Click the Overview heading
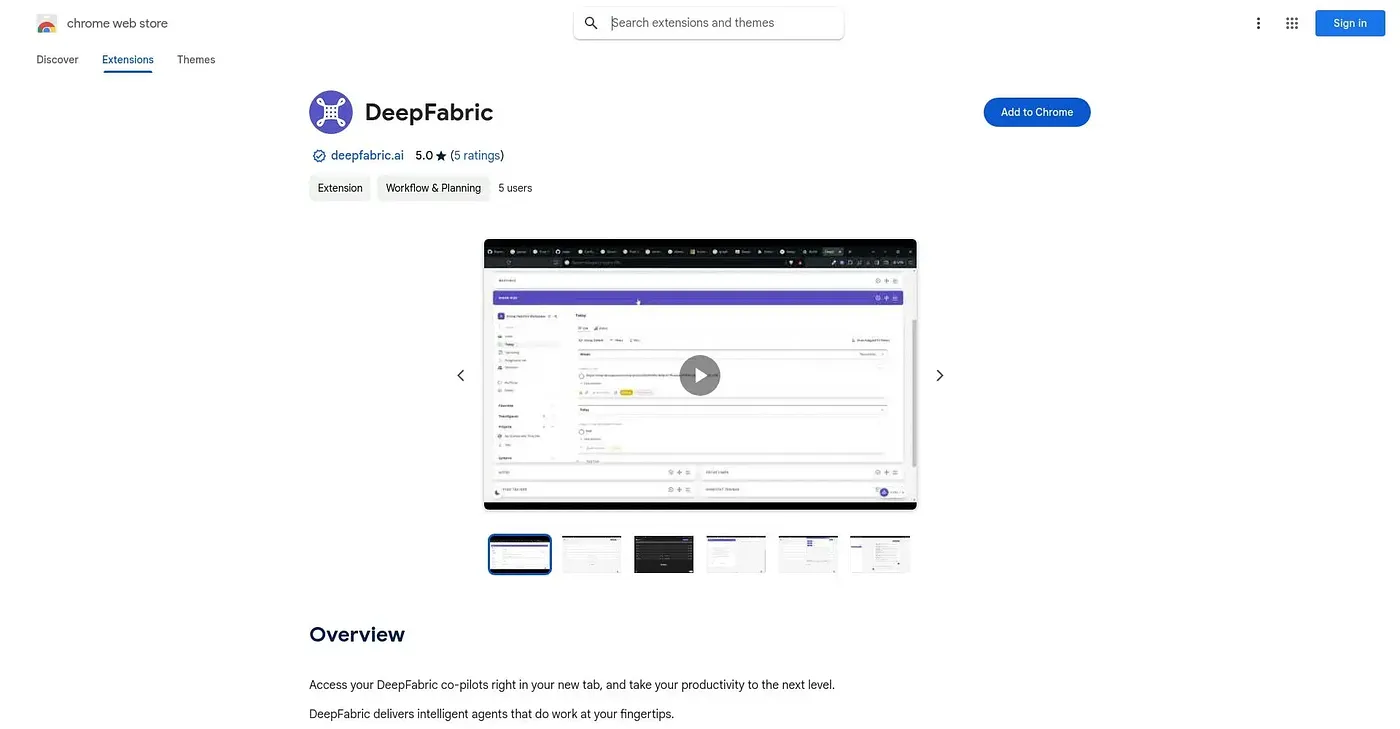Image resolution: width=1400 pixels, height=729 pixels. tap(357, 635)
